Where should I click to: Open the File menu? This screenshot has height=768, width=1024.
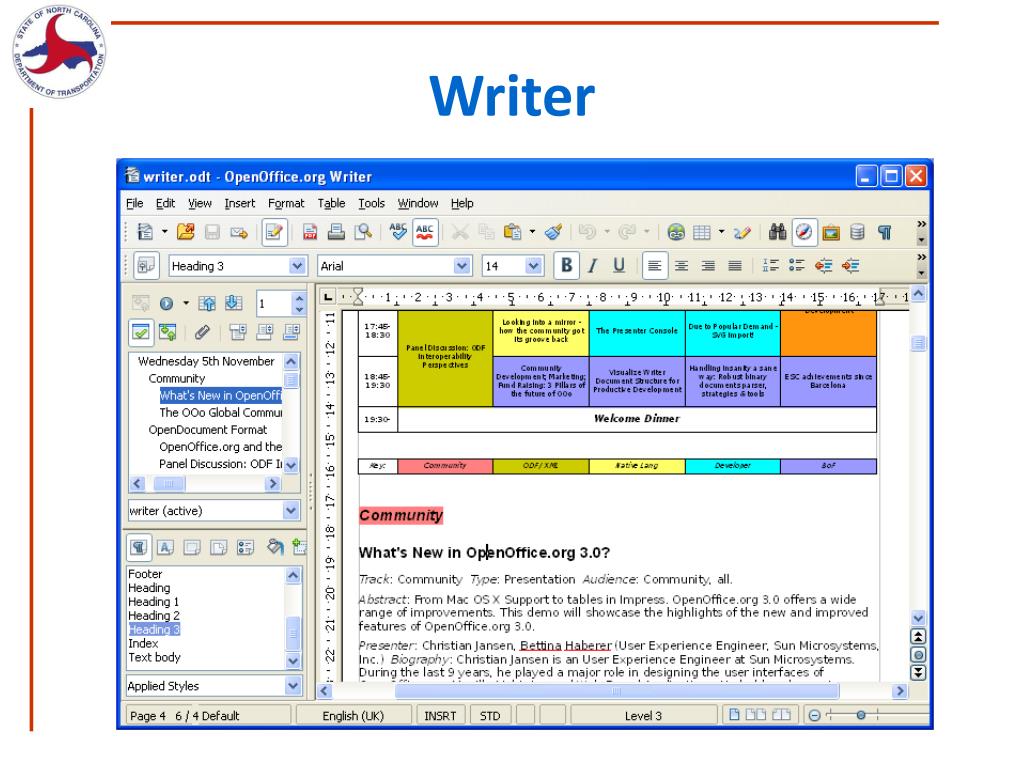135,203
